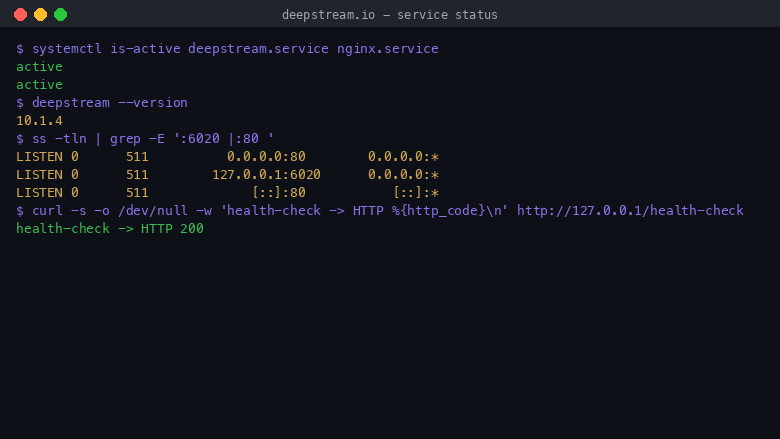Click the version output '10.1.4'

pyautogui.click(x=39, y=121)
